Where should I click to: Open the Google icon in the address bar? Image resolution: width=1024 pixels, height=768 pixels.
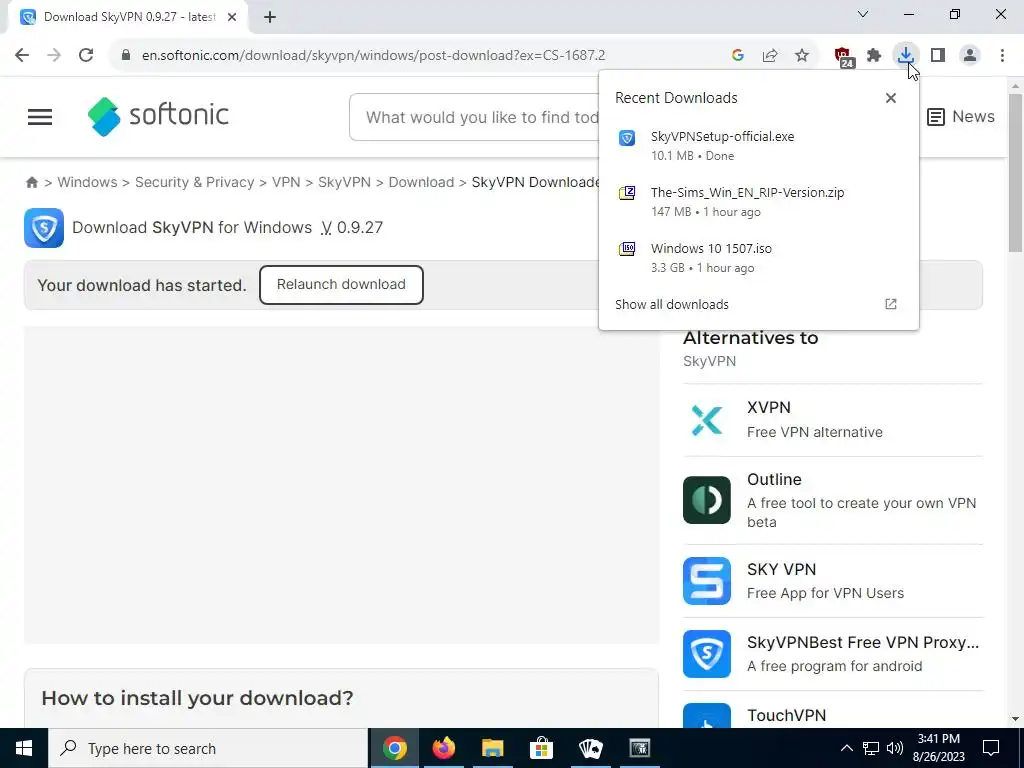pos(738,56)
